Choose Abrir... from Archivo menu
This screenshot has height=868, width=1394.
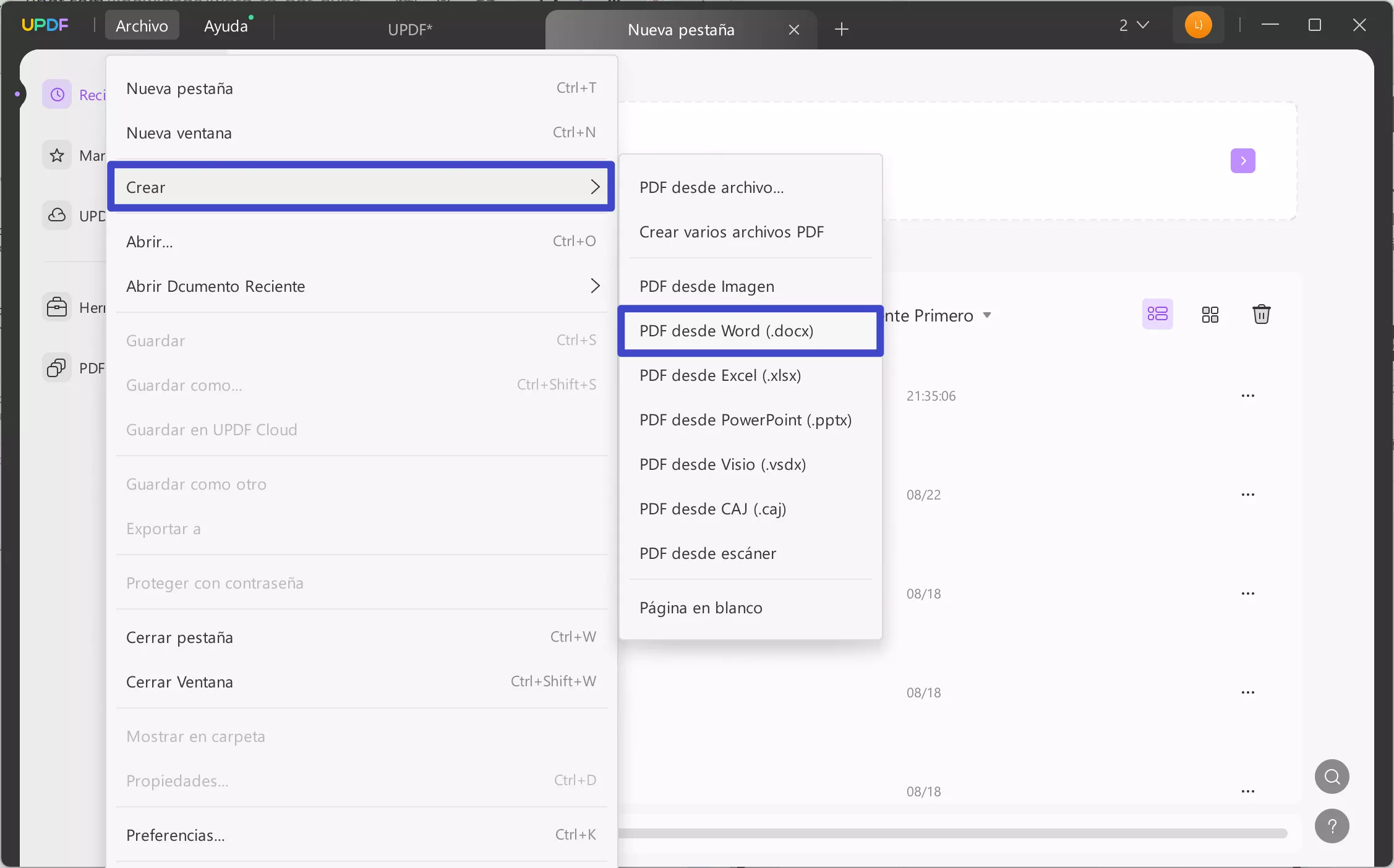(x=361, y=241)
